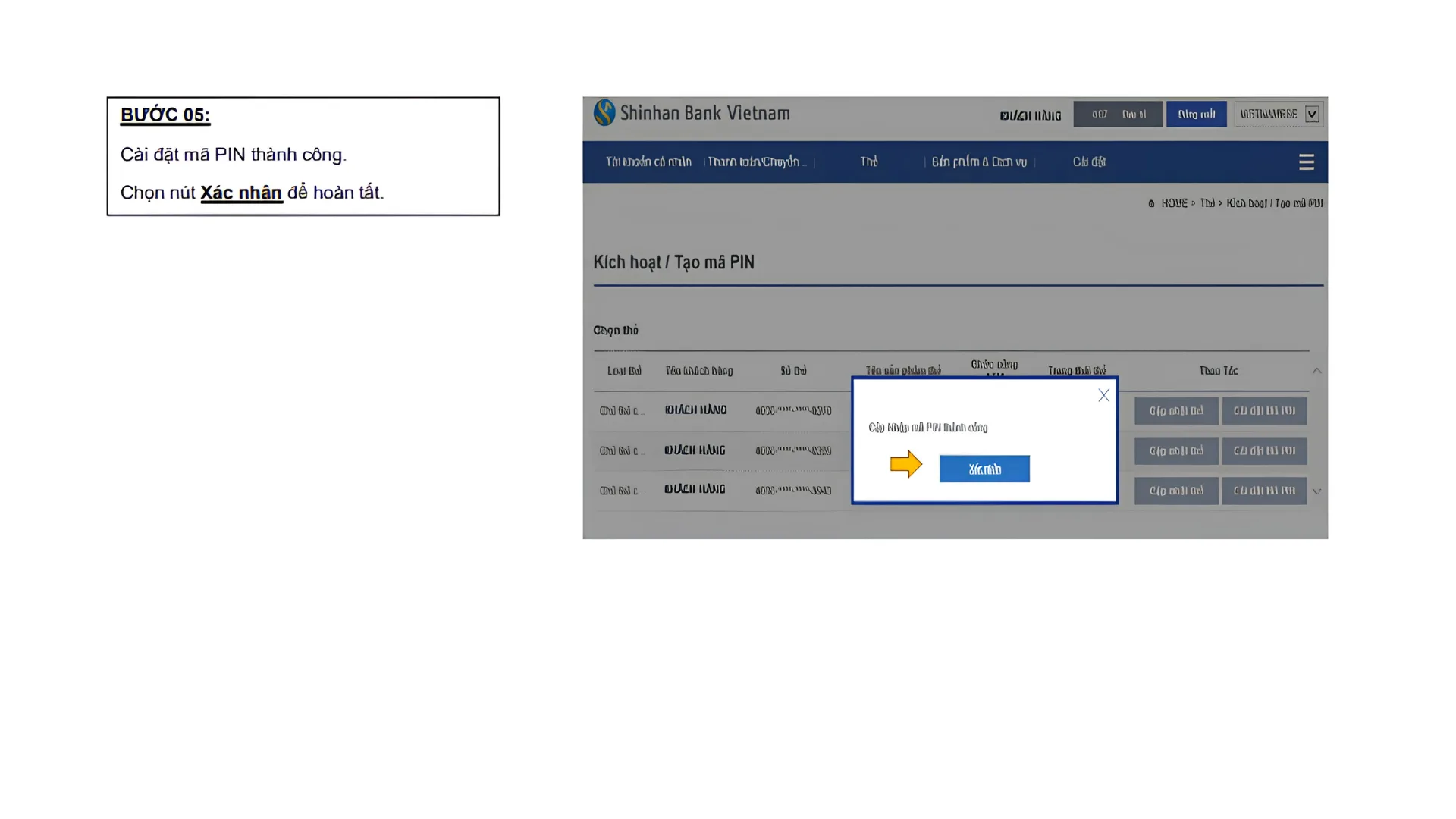The image size is (1456, 819).
Task: Open the VIETNAMESE language dropdown
Action: point(1279,114)
